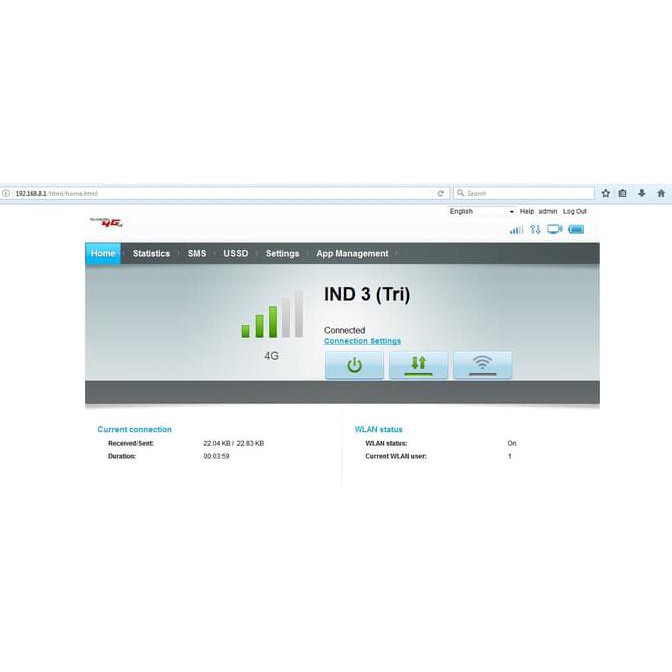This screenshot has width=672, height=672.
Task: Open the Statistics tab
Action: (151, 253)
